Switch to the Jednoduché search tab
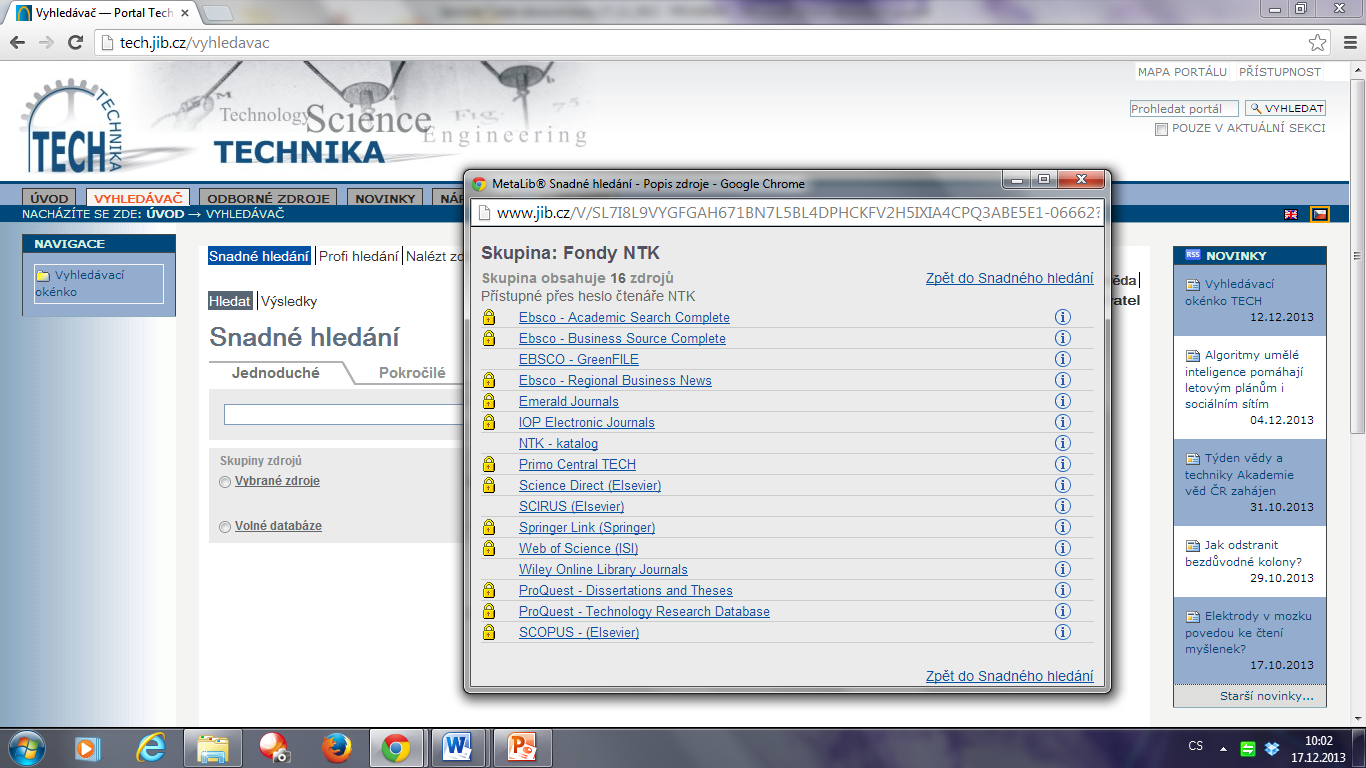The image size is (1366, 768). 276,373
